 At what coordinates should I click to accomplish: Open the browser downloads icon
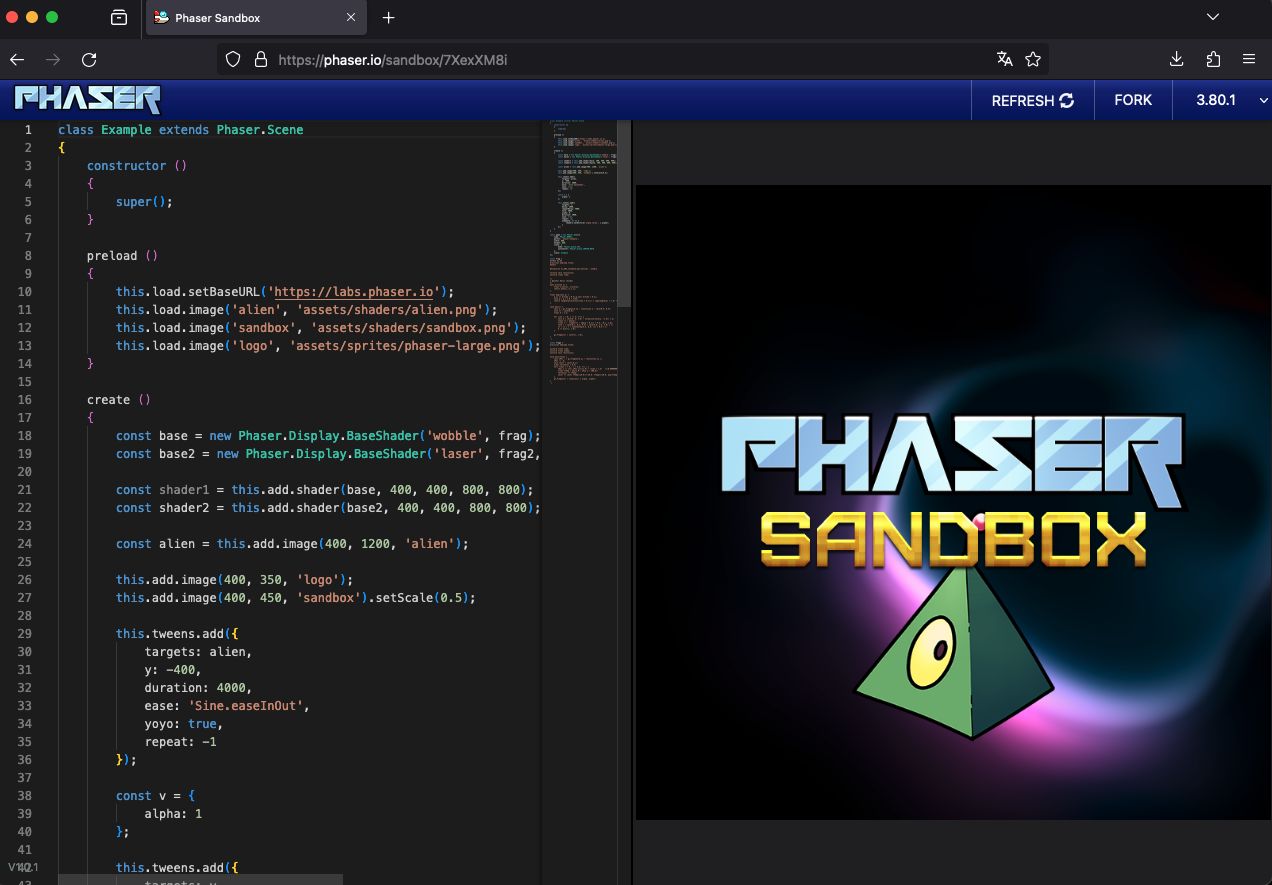pyautogui.click(x=1177, y=60)
